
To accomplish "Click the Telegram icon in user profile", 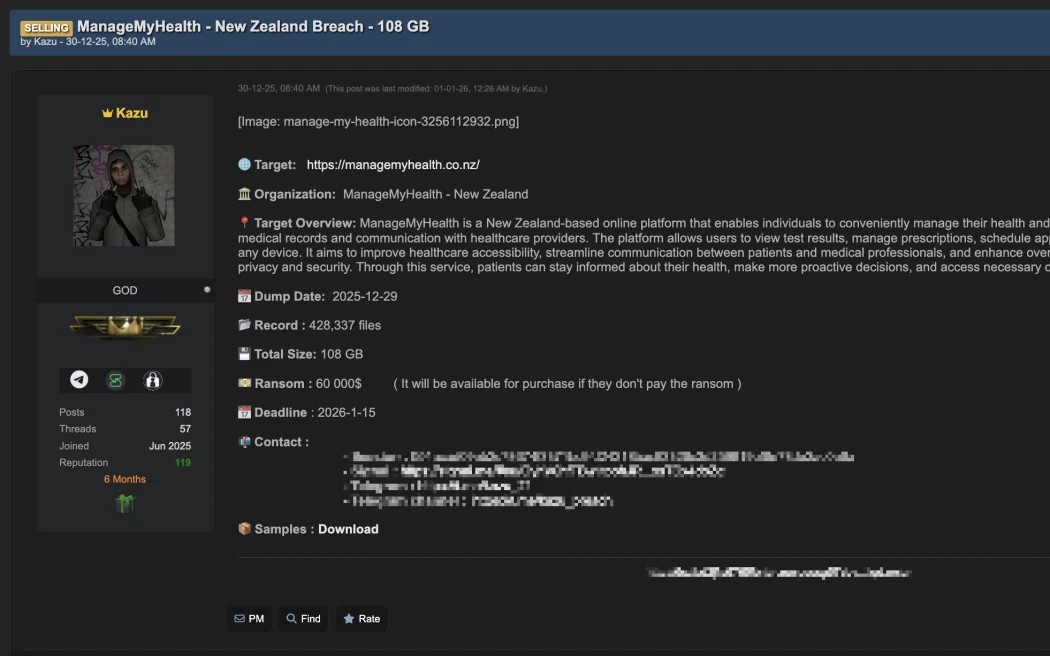I will point(79,380).
